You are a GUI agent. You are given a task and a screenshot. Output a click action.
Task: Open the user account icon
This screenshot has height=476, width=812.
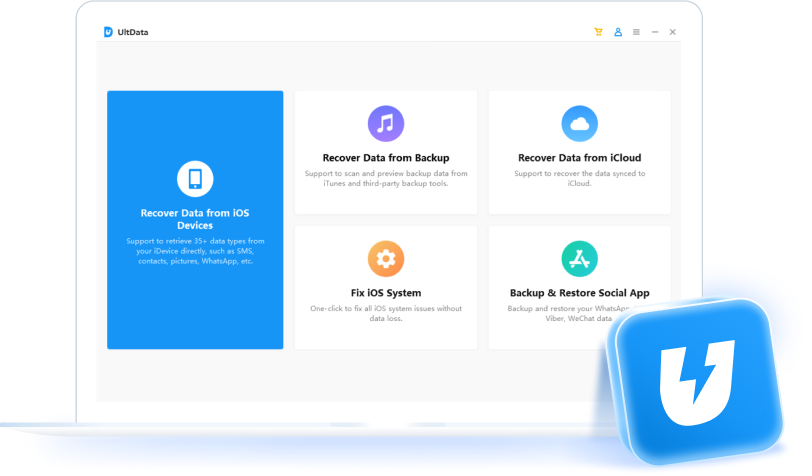point(618,32)
